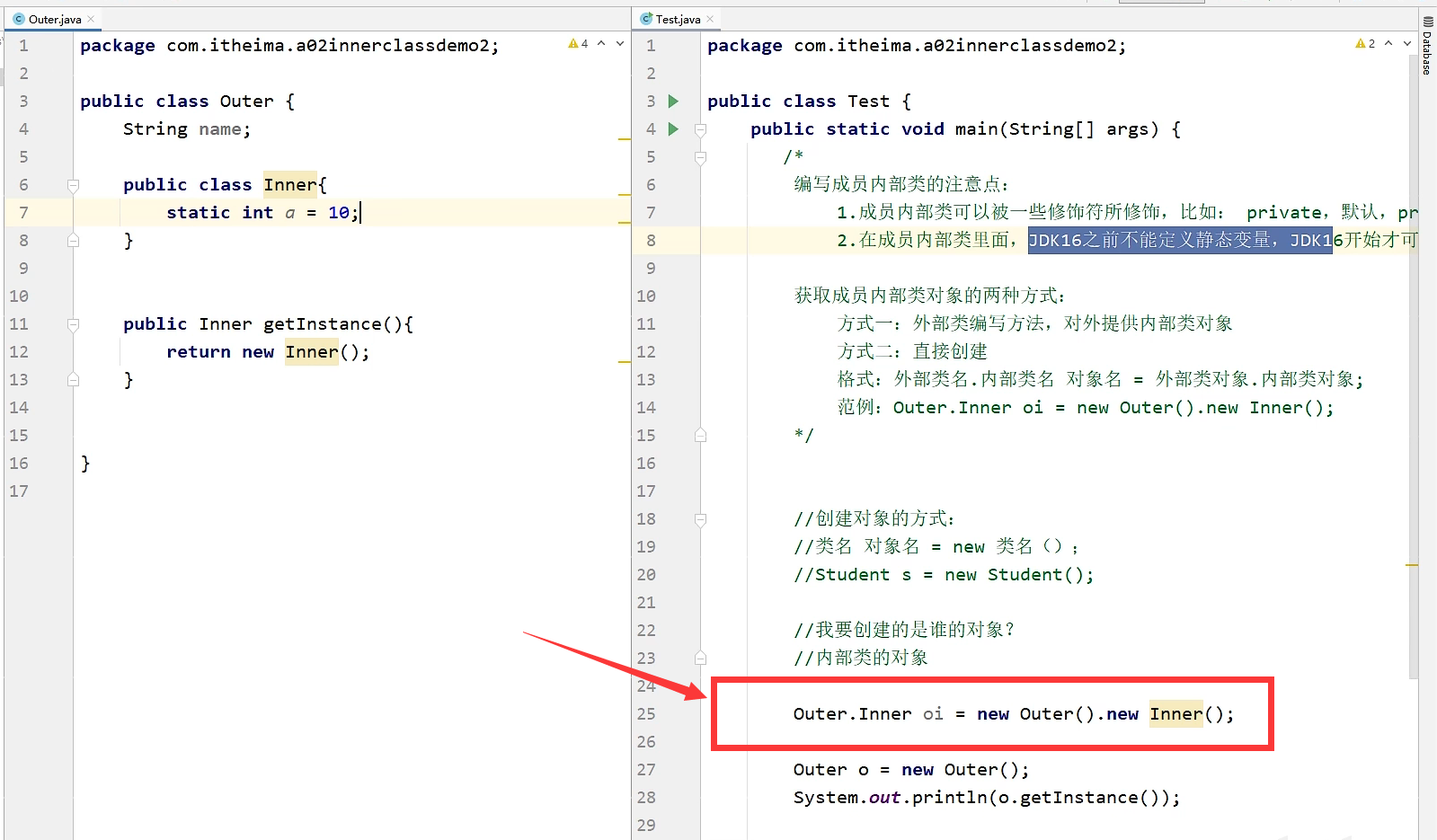Screen dimensions: 1437x840
Task: Click comment line '编写成员内部类的注意点'
Action: pos(901,185)
